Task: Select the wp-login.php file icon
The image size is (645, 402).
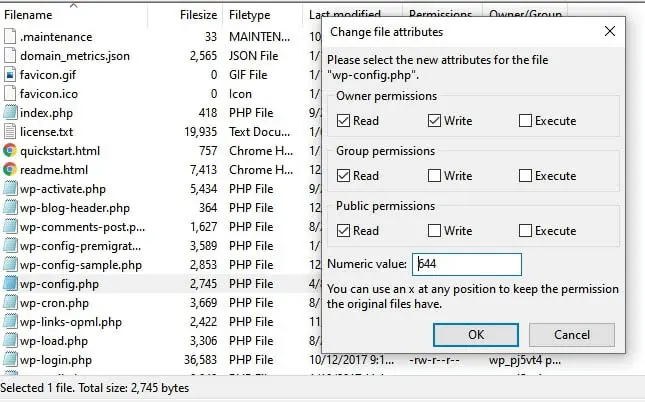Action: pyautogui.click(x=10, y=359)
